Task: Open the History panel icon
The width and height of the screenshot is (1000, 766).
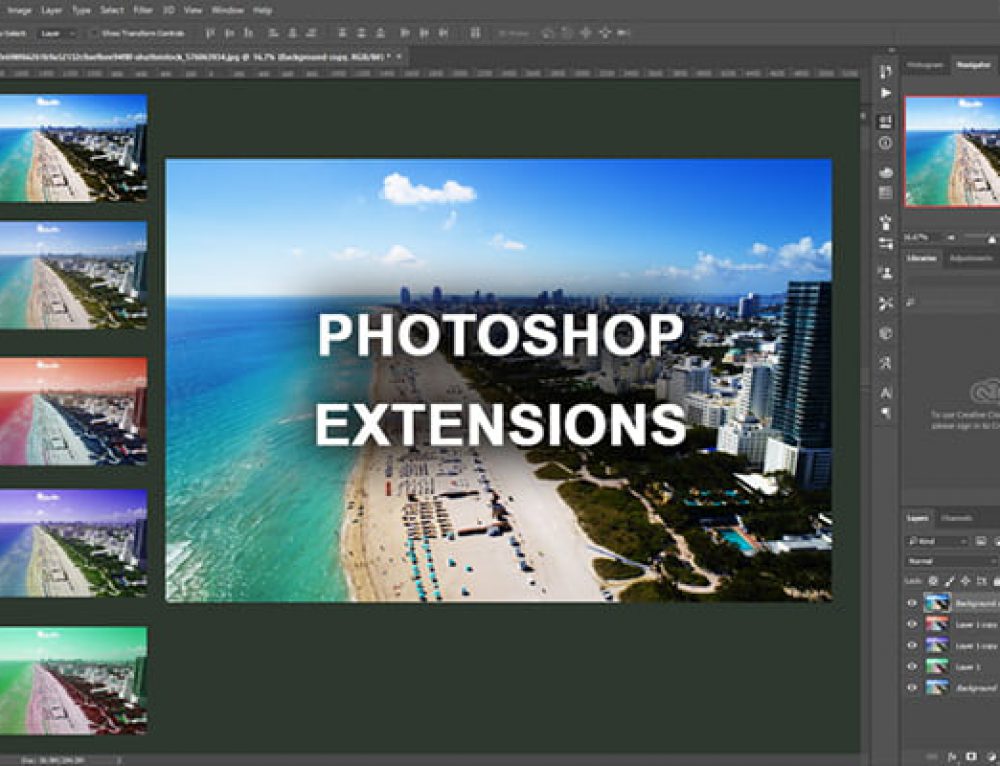Action: click(885, 71)
